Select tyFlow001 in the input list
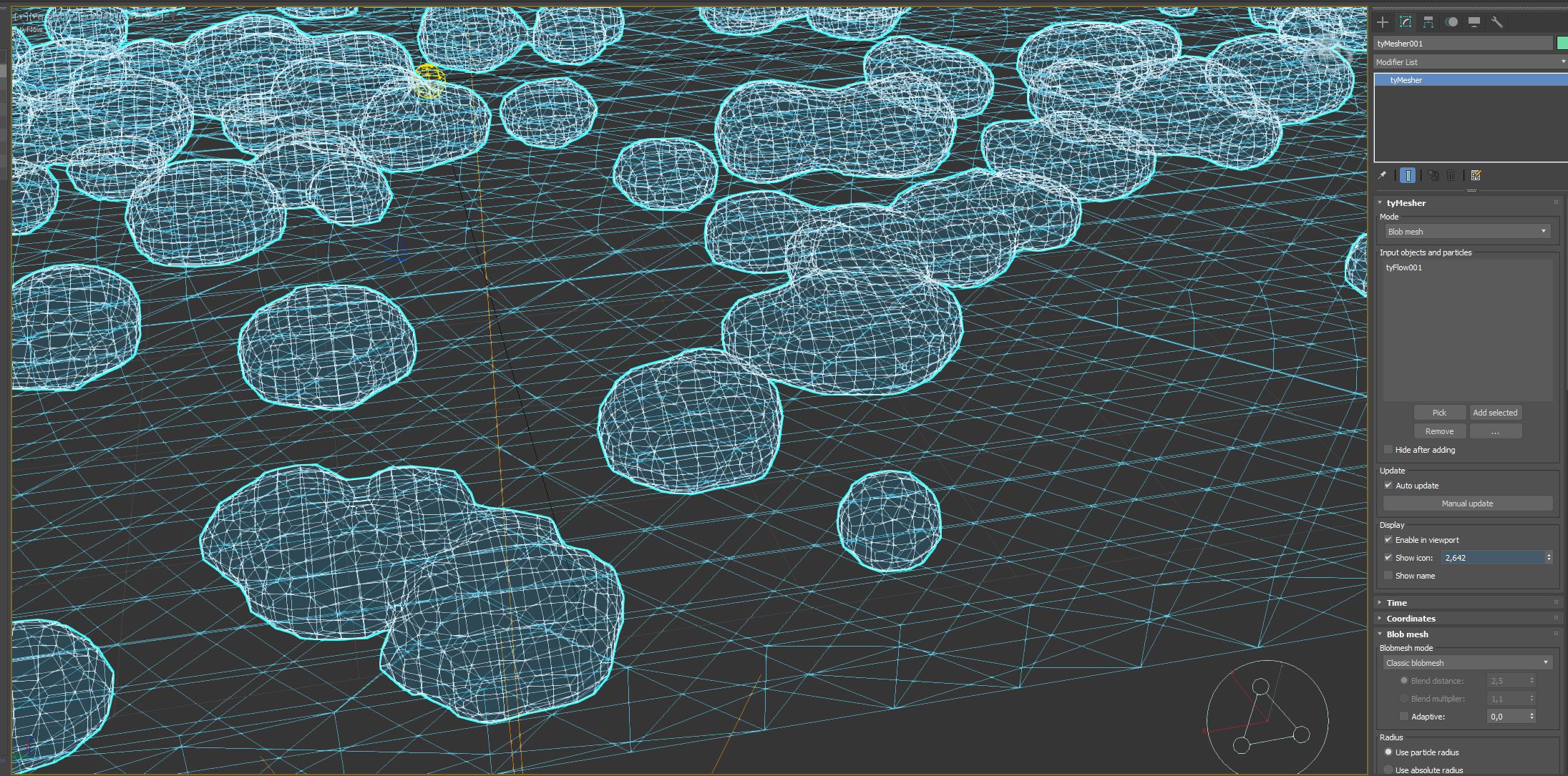 [x=1404, y=267]
